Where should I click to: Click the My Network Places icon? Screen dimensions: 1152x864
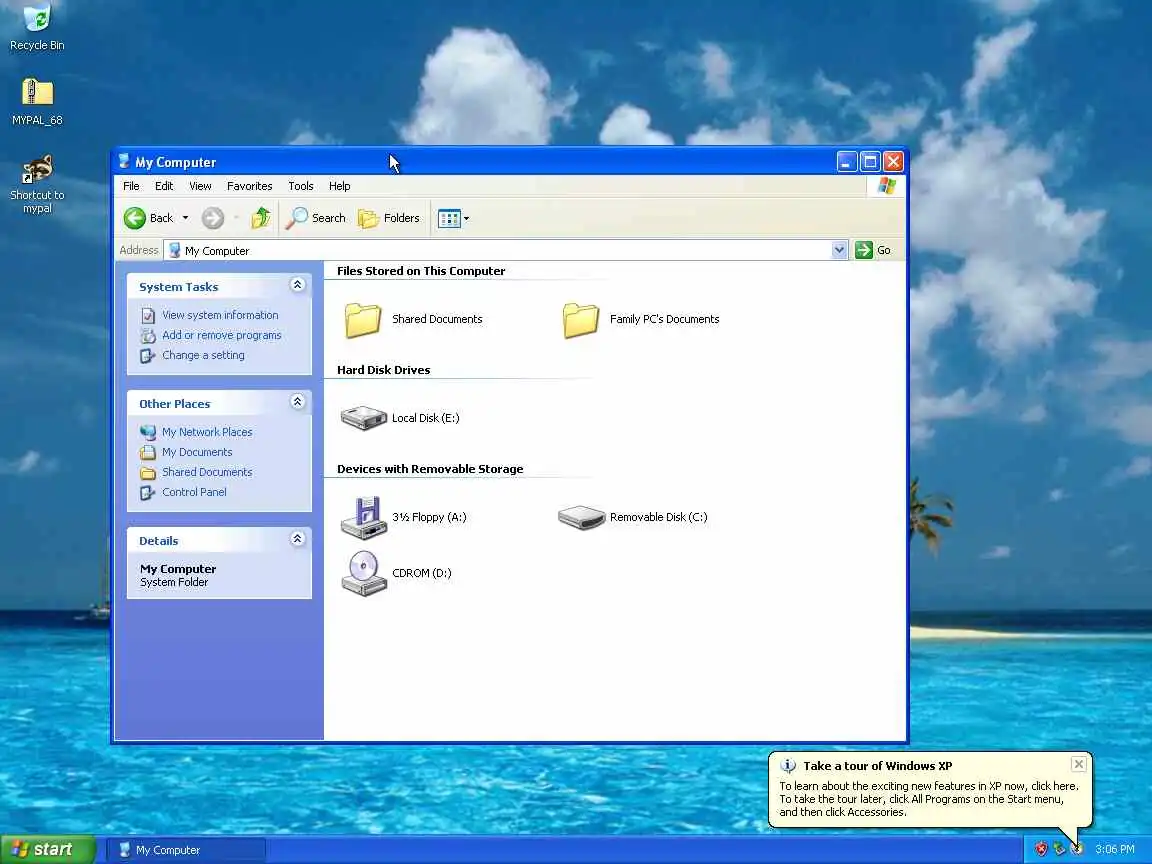click(x=148, y=432)
